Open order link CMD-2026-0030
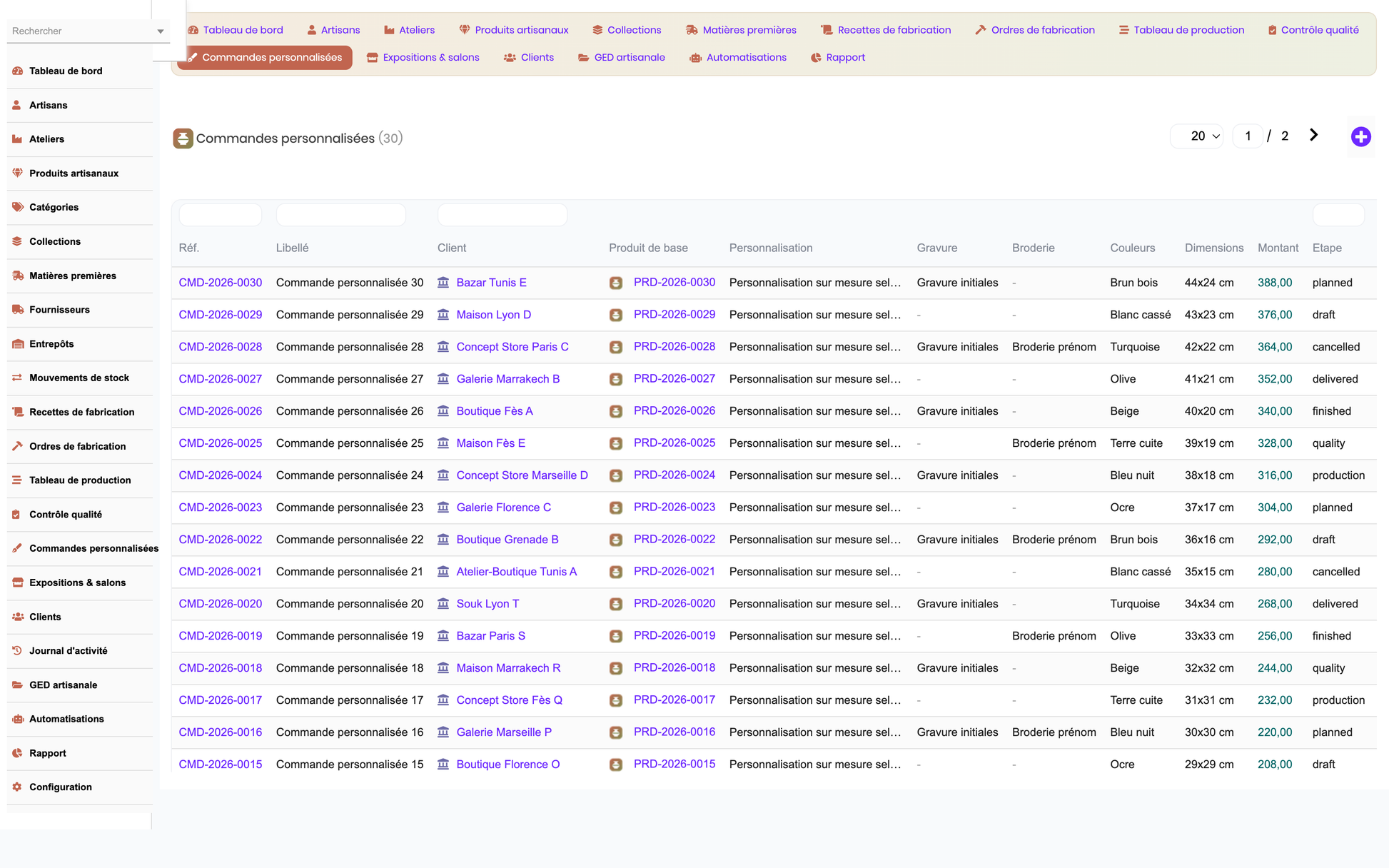The image size is (1389, 868). click(x=220, y=283)
